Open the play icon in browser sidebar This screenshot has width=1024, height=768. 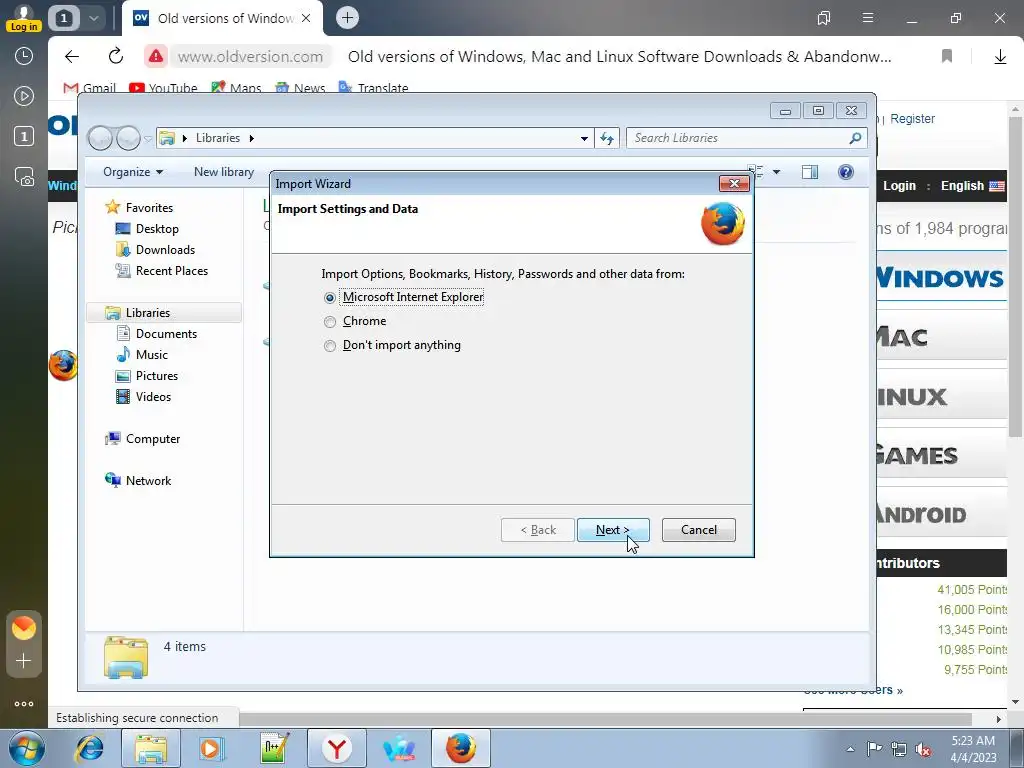(x=24, y=97)
